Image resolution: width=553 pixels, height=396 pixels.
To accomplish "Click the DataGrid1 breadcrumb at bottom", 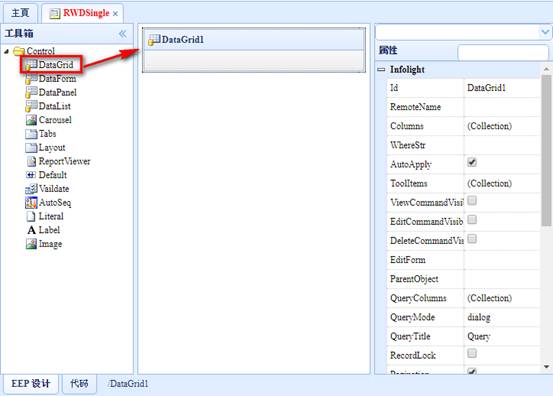I will 129,384.
